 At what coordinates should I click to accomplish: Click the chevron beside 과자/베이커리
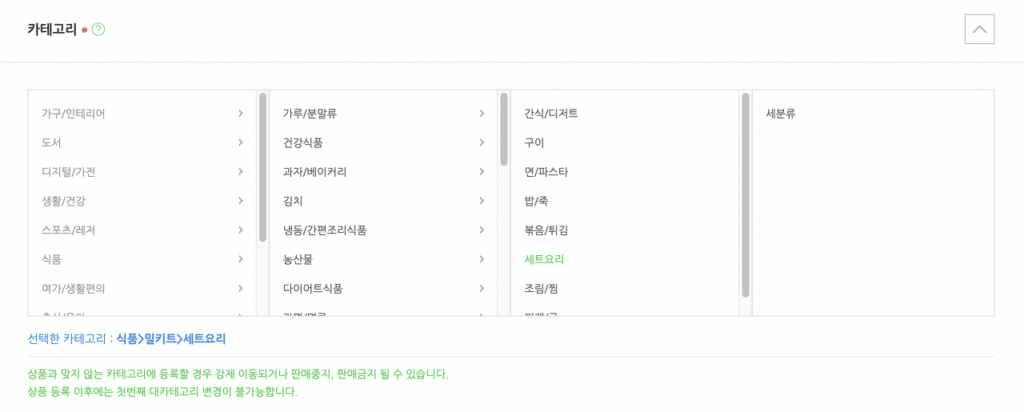click(x=482, y=172)
